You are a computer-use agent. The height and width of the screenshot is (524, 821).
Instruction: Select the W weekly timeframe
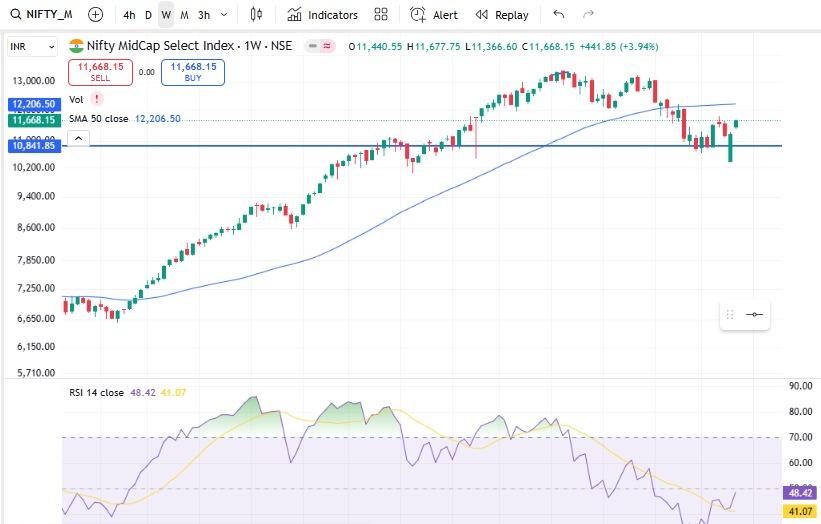tap(166, 15)
